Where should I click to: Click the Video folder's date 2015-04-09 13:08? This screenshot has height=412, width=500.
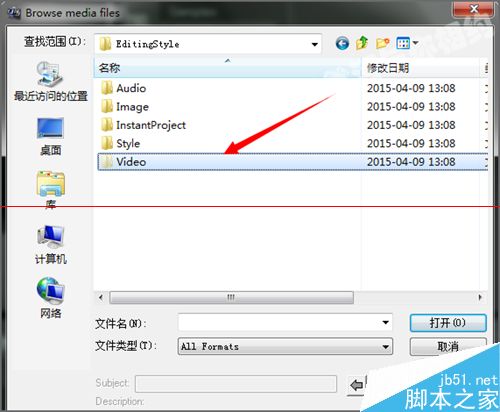click(x=411, y=162)
